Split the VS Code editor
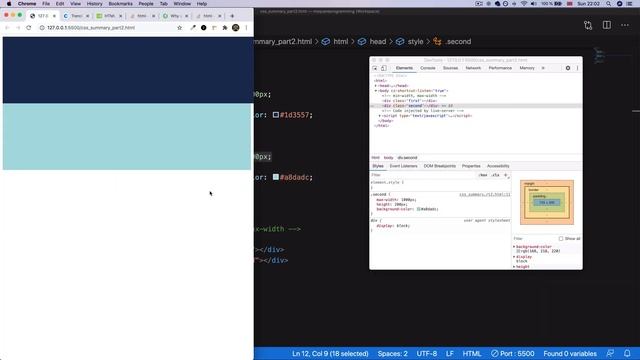Viewport: 640px width, 360px height. pos(607,25)
